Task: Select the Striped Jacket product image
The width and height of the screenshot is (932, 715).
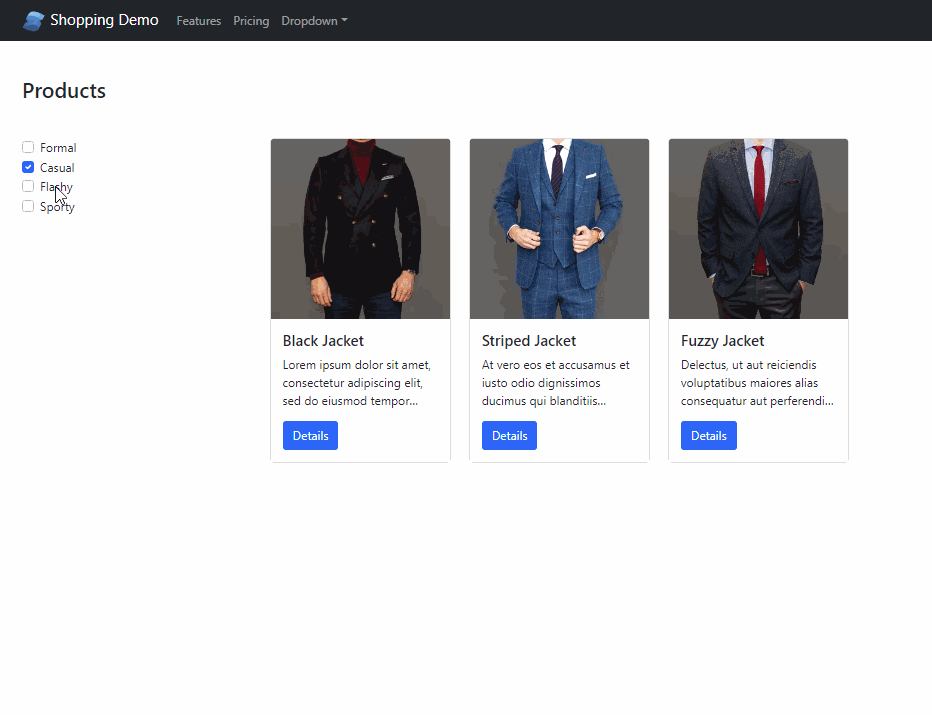Action: click(x=559, y=229)
